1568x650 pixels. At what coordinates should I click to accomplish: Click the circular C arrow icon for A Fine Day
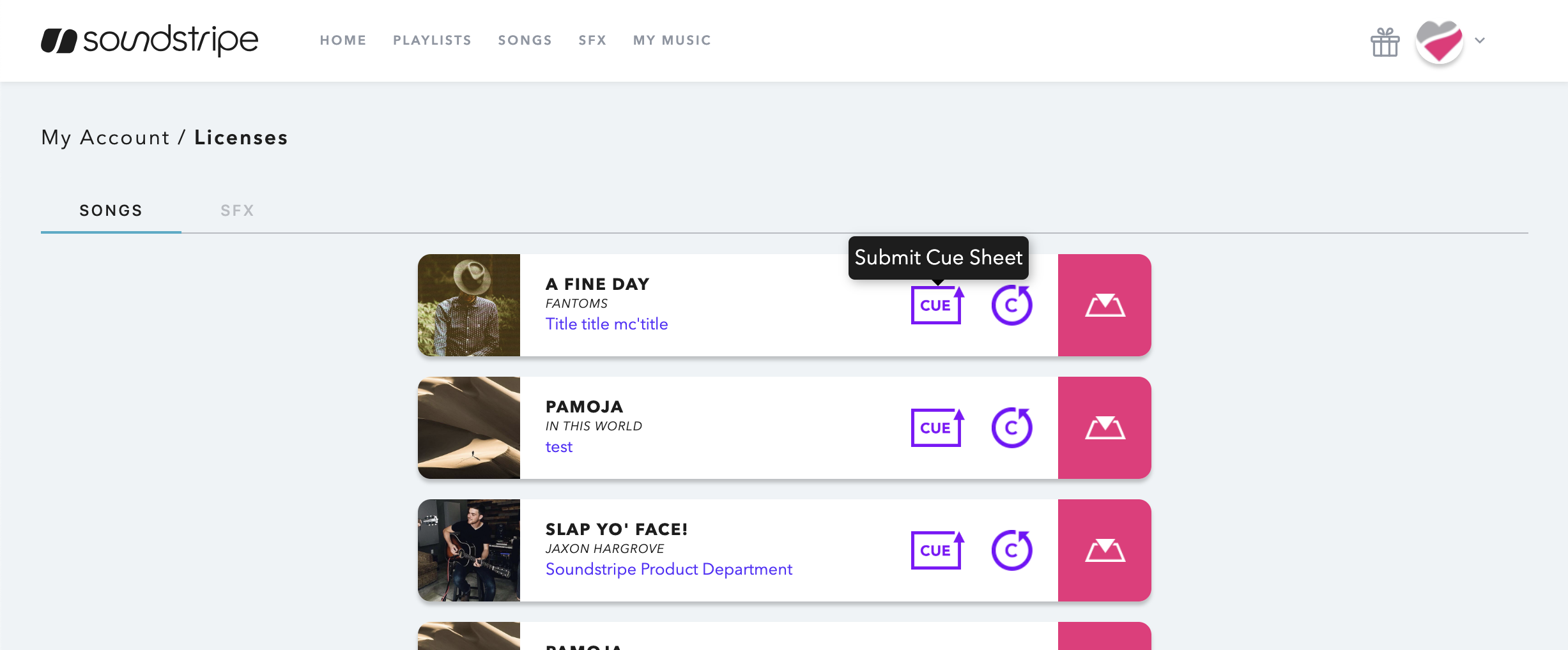(x=1011, y=305)
